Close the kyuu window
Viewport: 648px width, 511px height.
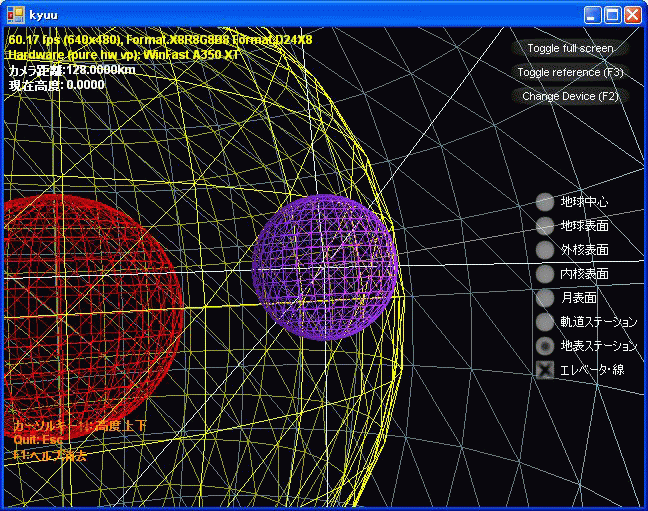[x=634, y=14]
